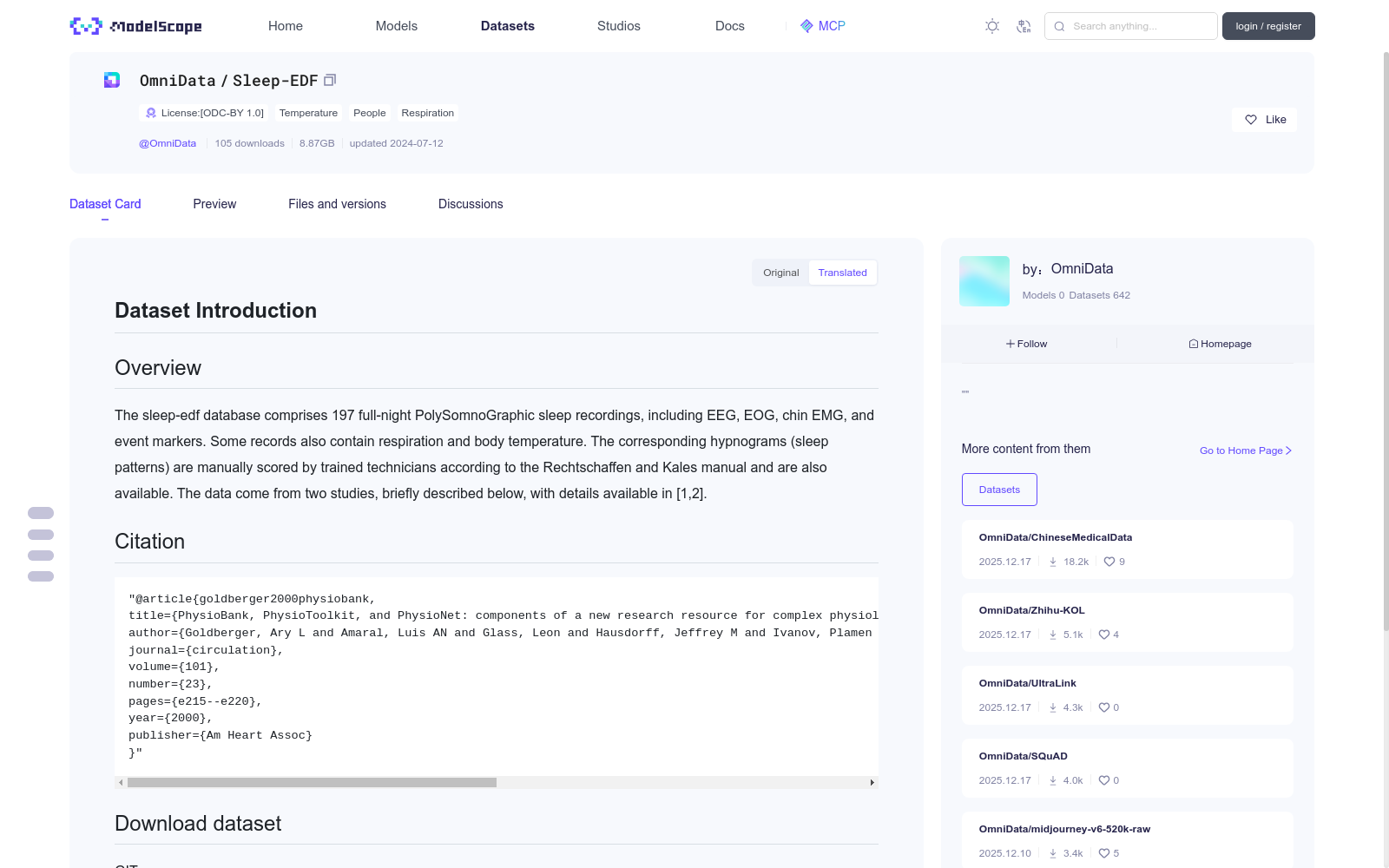Click the code block's left scroll arrow
Viewport: 1389px width, 868px height.
click(x=121, y=782)
